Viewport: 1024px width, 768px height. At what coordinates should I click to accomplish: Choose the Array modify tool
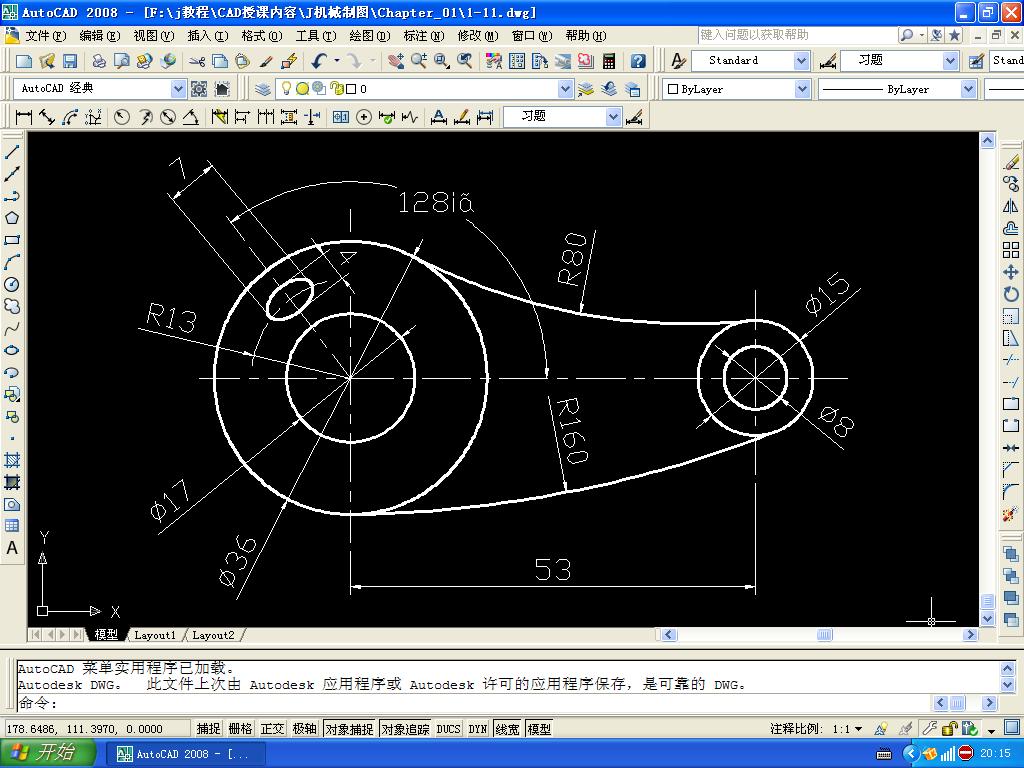(x=1011, y=250)
